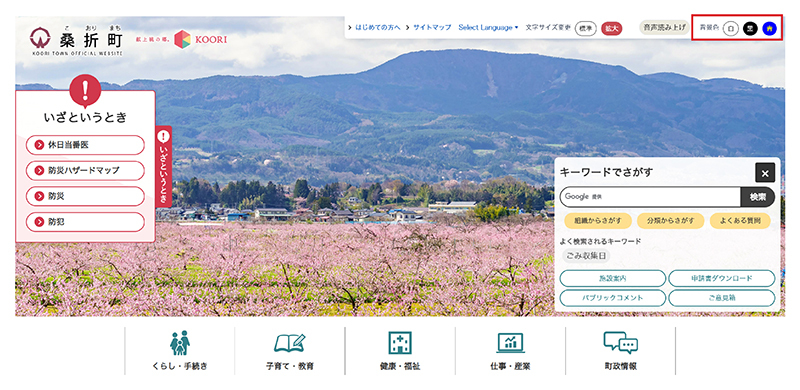Click the よく検索されるキーワード label

[x=601, y=241]
